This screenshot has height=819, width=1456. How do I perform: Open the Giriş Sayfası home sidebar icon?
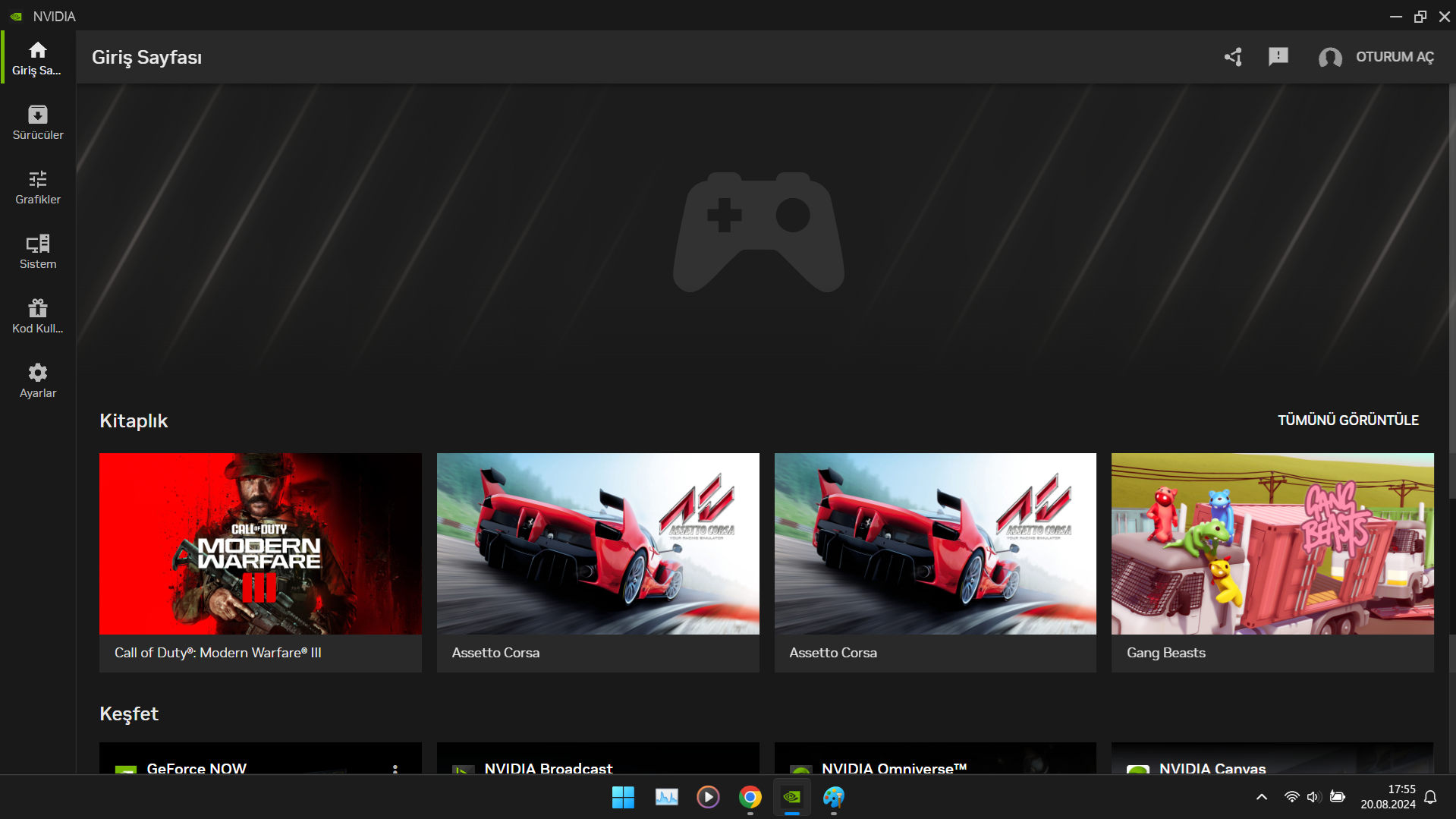pyautogui.click(x=37, y=58)
